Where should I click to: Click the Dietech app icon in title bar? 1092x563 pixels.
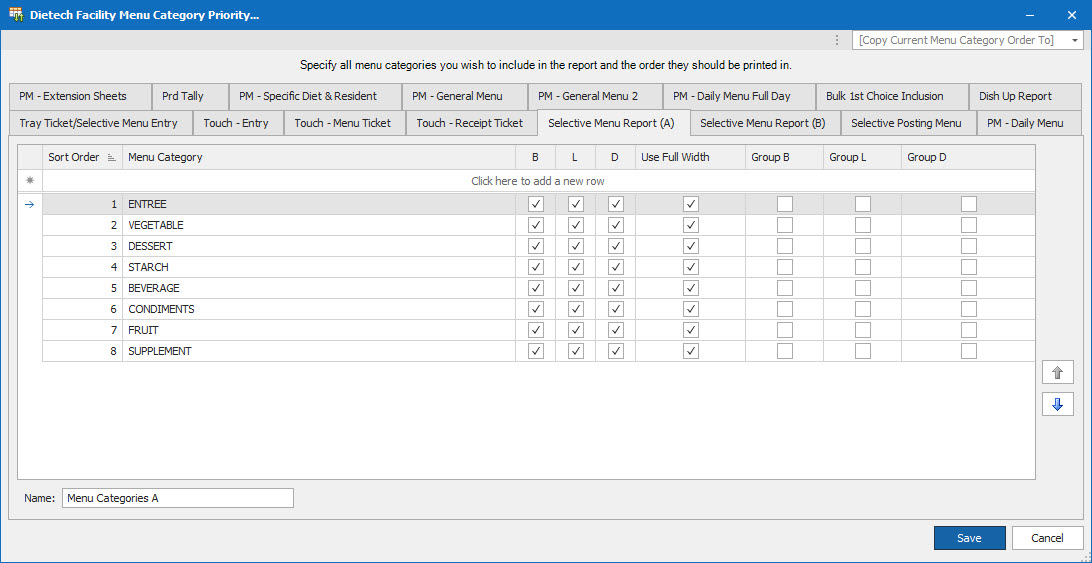click(16, 15)
